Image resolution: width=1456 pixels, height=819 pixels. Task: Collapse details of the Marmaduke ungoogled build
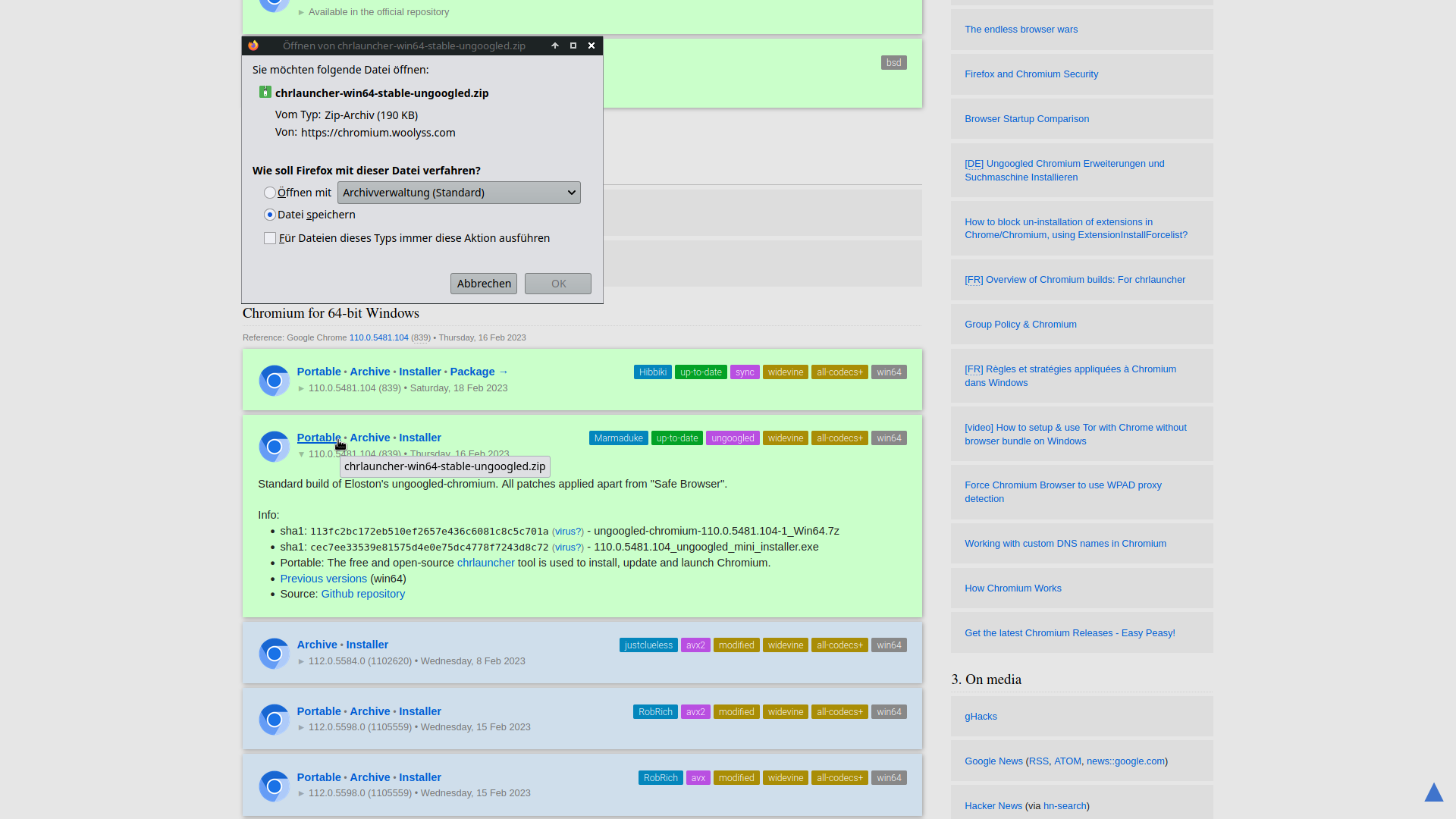tap(301, 454)
